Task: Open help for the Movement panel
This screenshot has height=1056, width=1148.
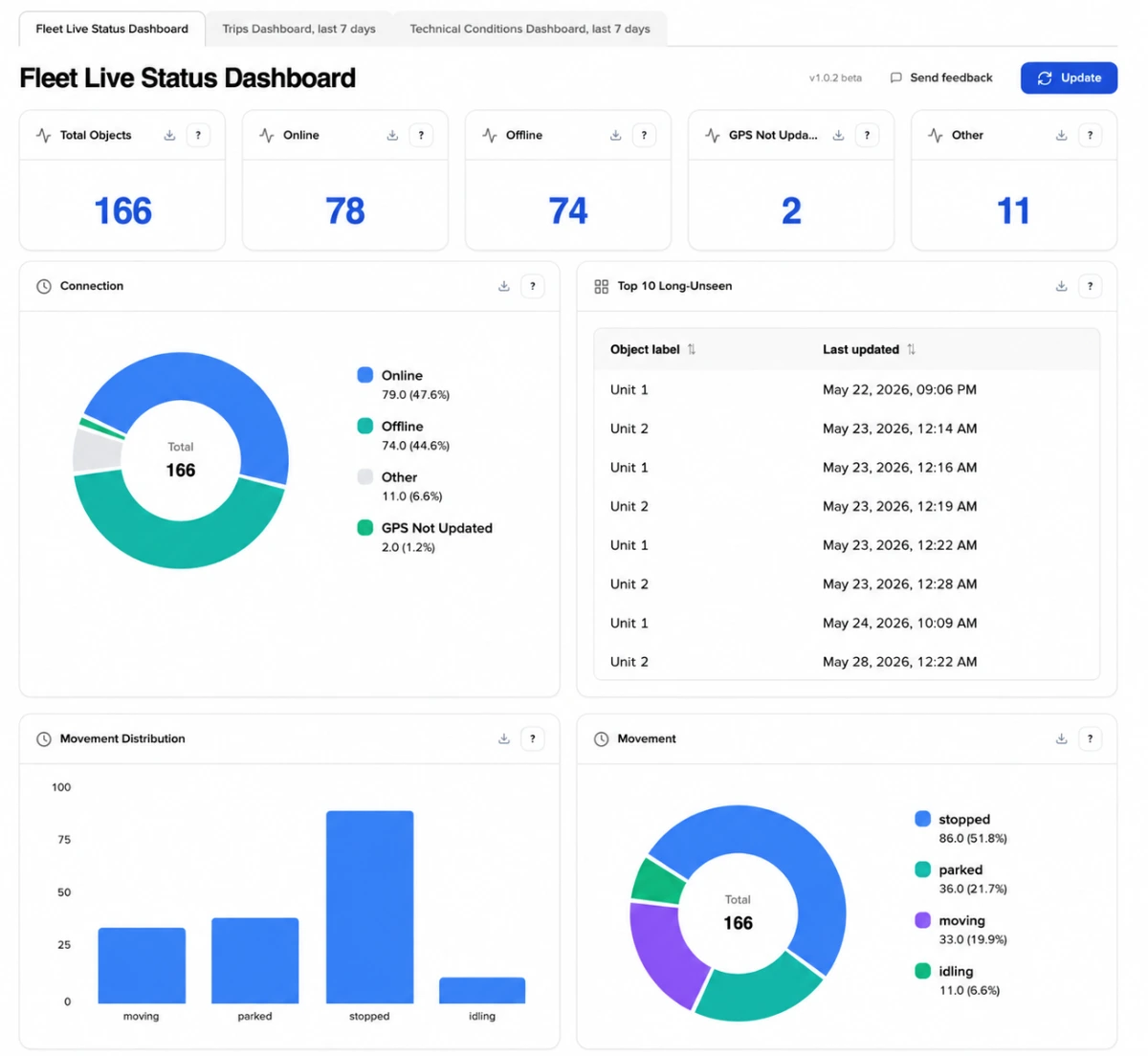Action: click(x=1090, y=738)
